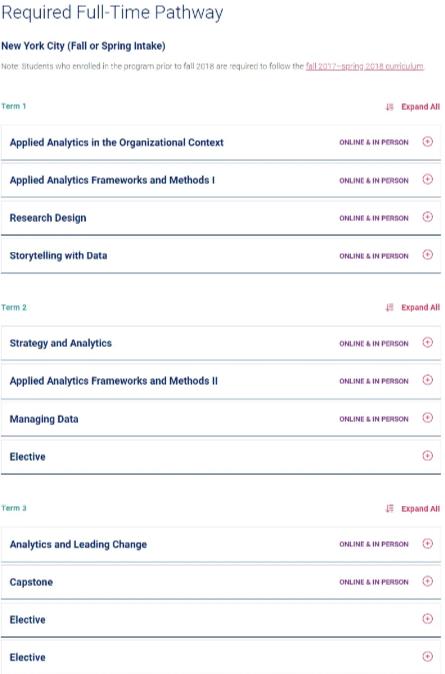The image size is (445, 674).
Task: Click plus icon beside Managing Data
Action: tap(427, 417)
